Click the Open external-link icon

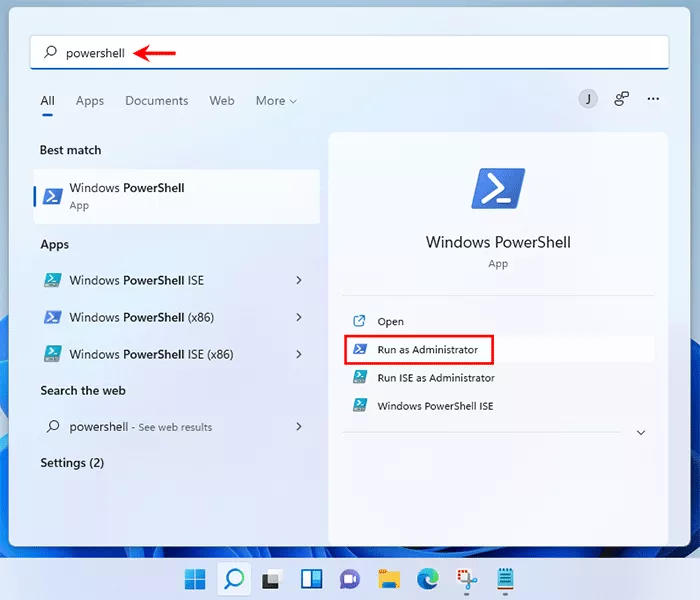pos(359,321)
